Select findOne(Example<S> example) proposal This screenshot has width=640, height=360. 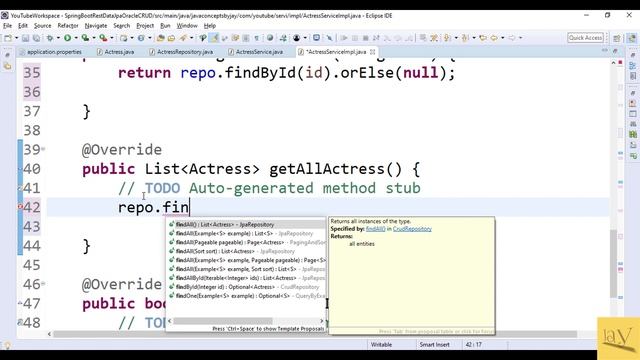(247, 296)
